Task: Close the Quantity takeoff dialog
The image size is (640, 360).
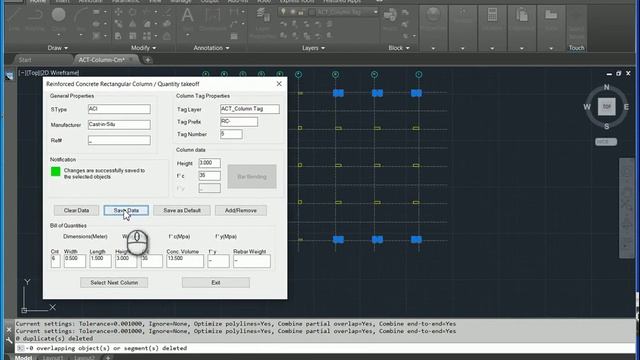Action: tap(279, 84)
